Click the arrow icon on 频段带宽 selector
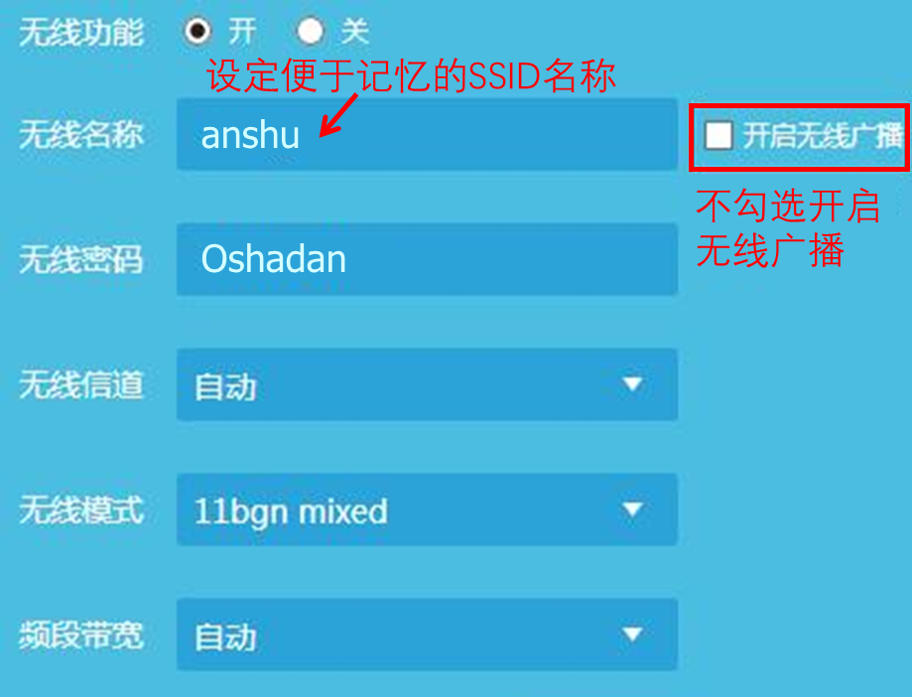Image resolution: width=912 pixels, height=697 pixels. pos(632,634)
